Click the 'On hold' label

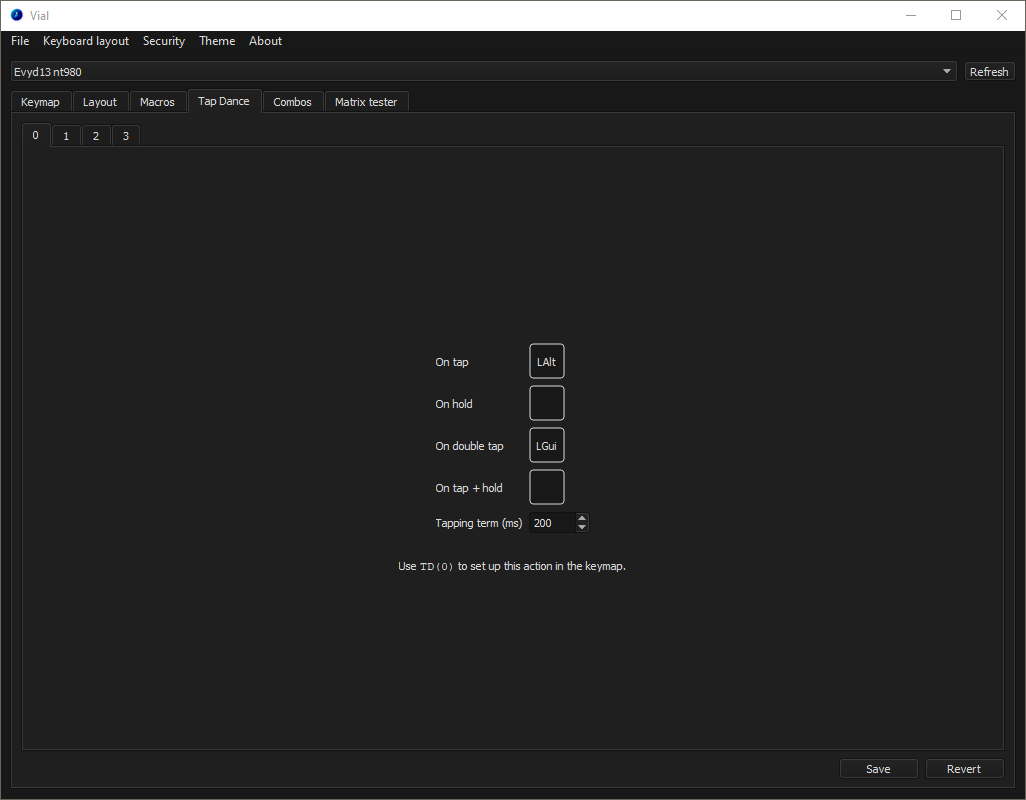tap(453, 404)
